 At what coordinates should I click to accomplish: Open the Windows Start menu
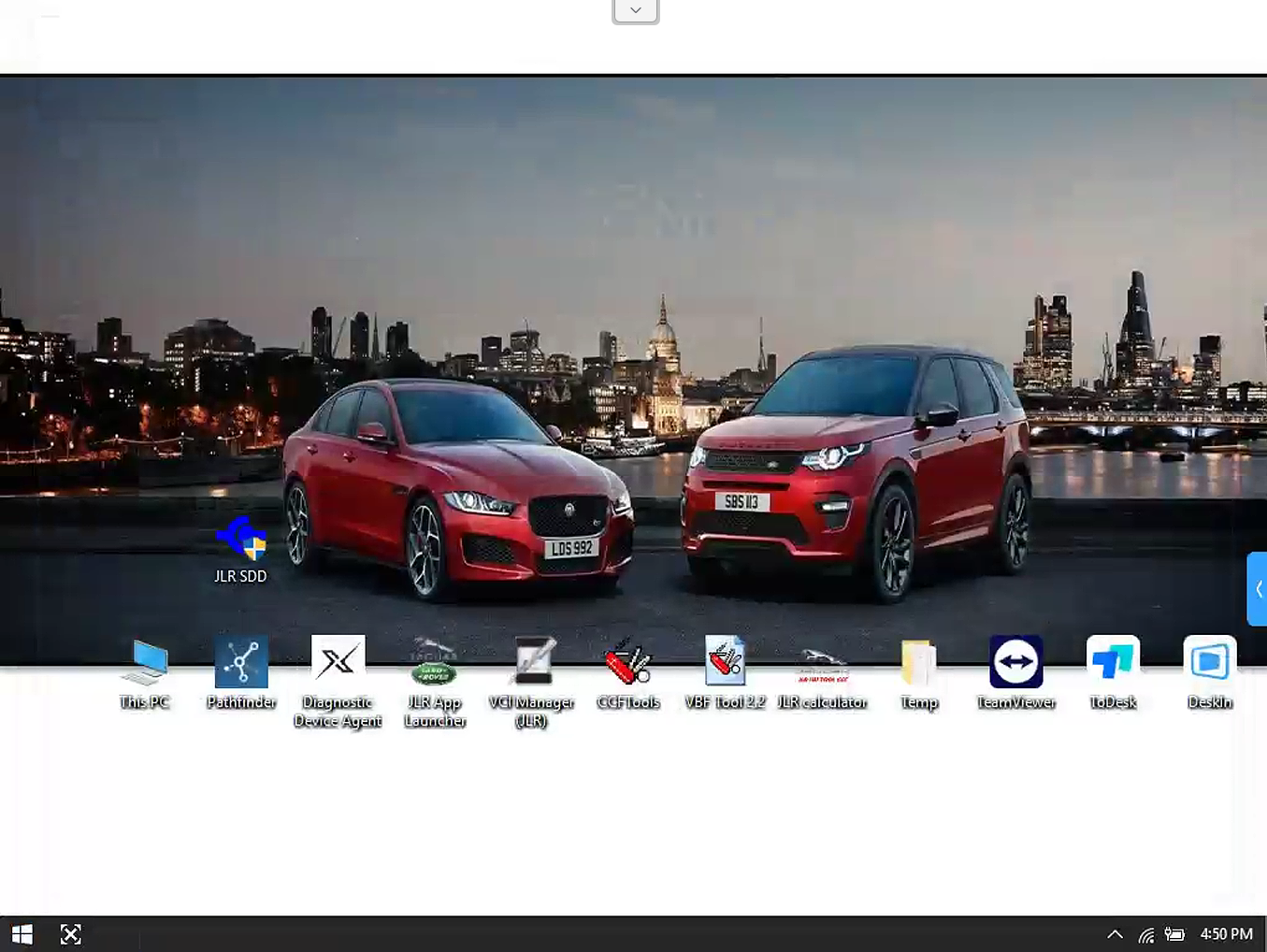coord(22,934)
